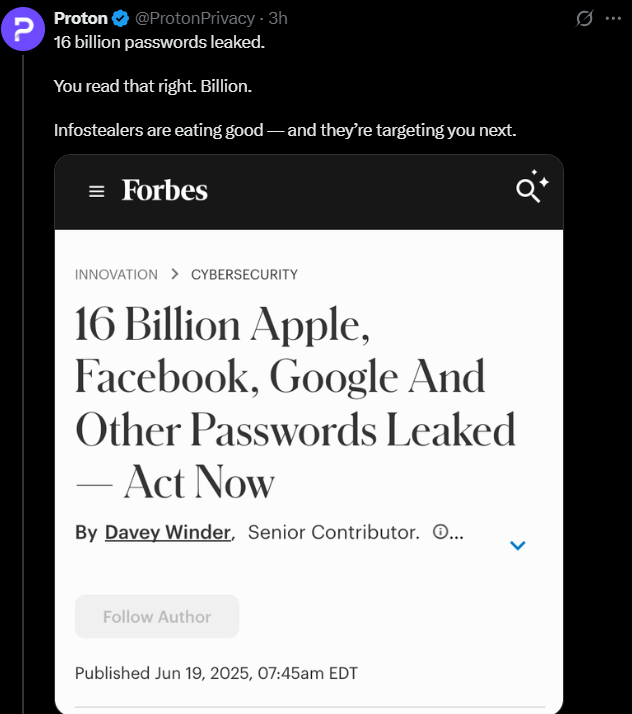Image resolution: width=632 pixels, height=714 pixels.
Task: Click the Follow Author button
Action: tap(157, 617)
